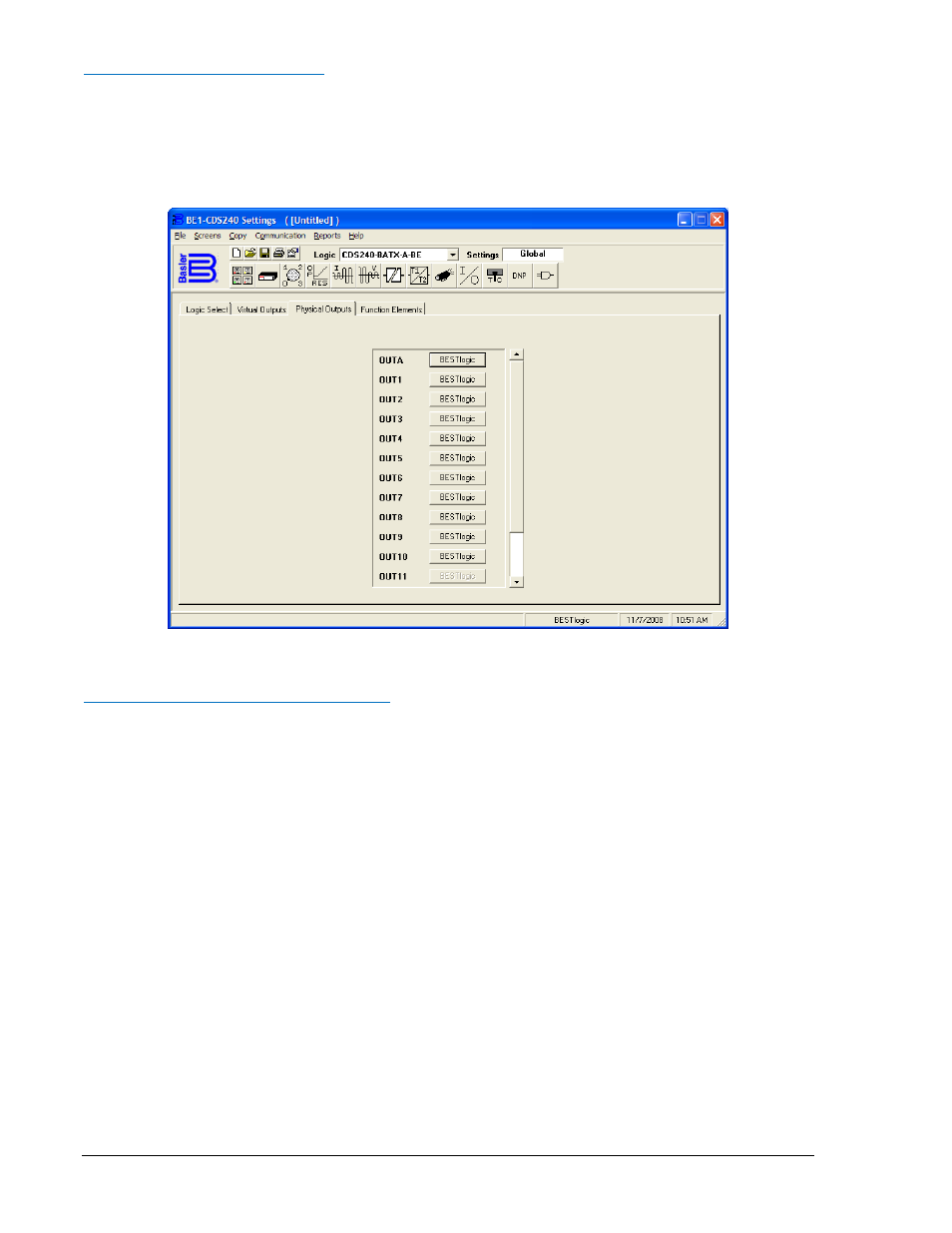Close the BE1-CDS240 Settings window

click(x=716, y=220)
